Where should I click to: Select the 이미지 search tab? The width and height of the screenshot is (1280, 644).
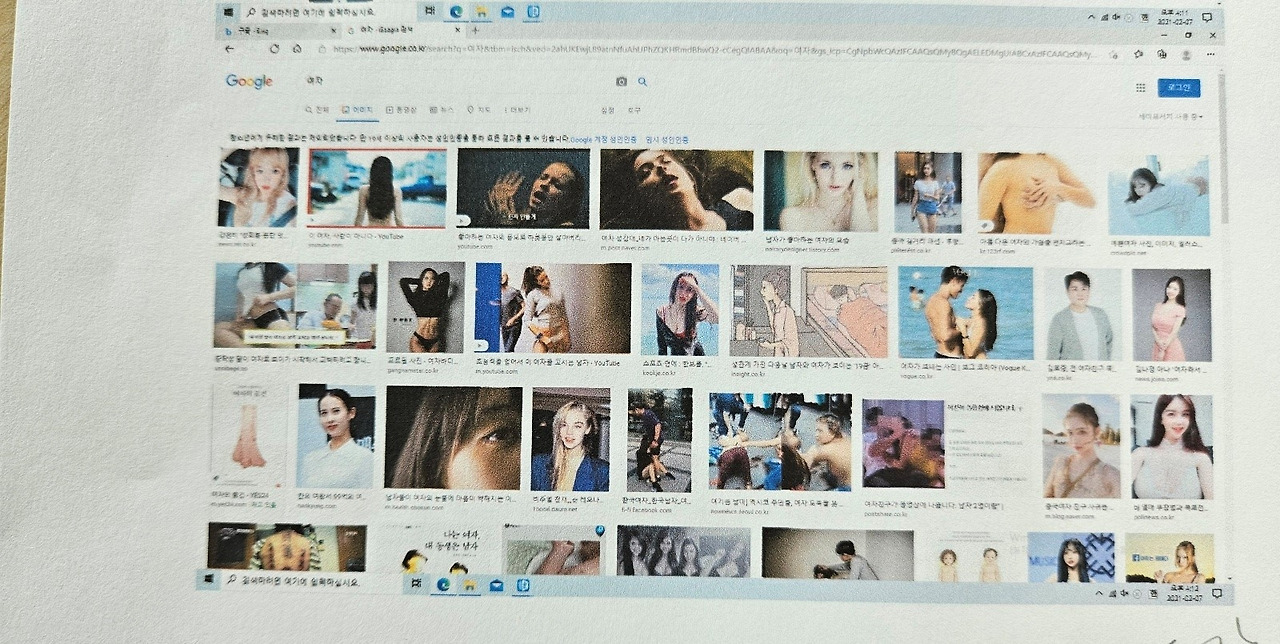(x=355, y=109)
